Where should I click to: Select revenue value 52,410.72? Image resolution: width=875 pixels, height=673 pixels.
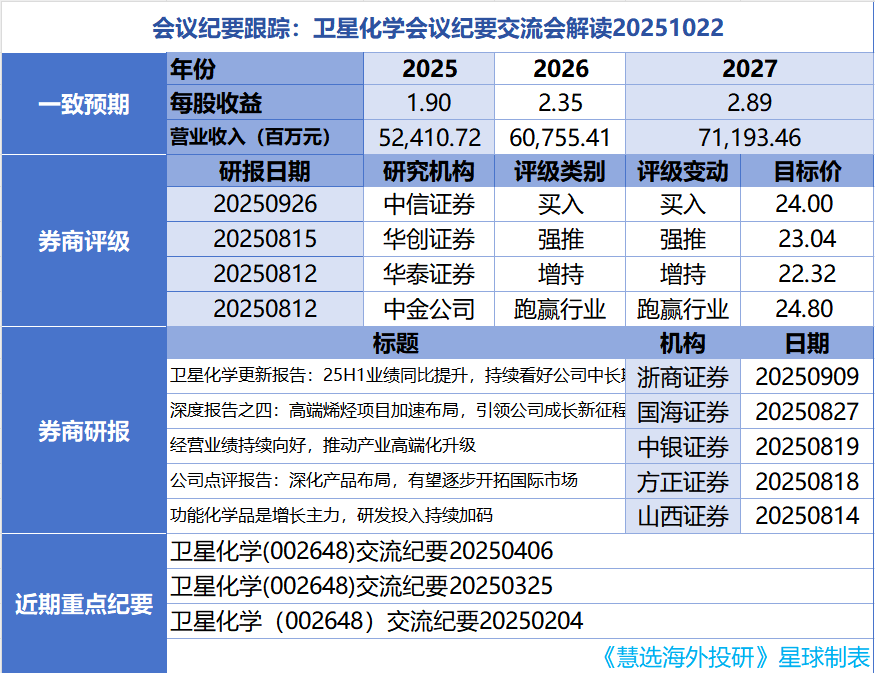[x=429, y=137]
